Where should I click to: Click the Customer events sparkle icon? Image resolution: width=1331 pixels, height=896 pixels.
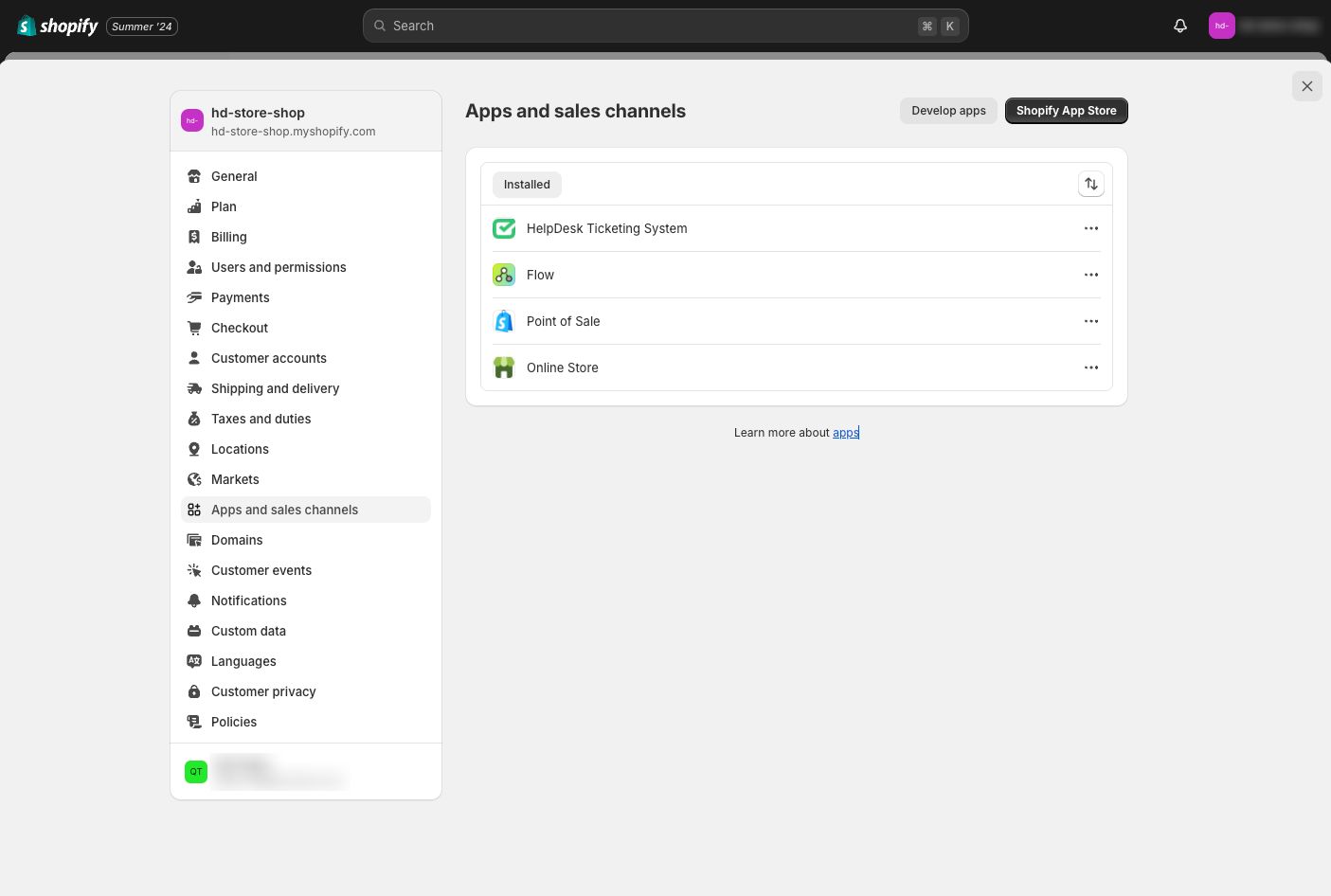pyautogui.click(x=194, y=570)
